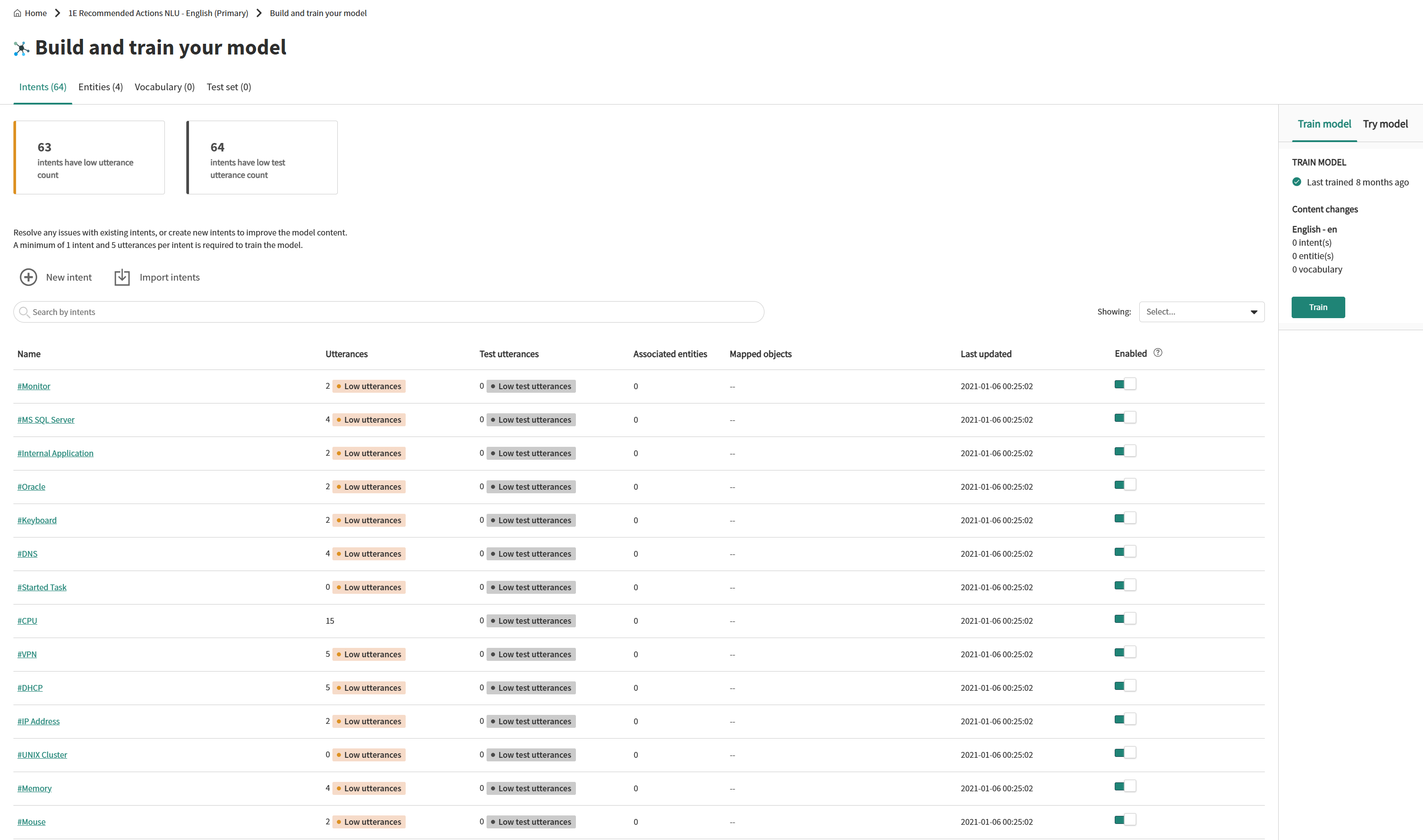
Task: Toggle the #CPU intent enabled switch
Action: pos(1125,619)
